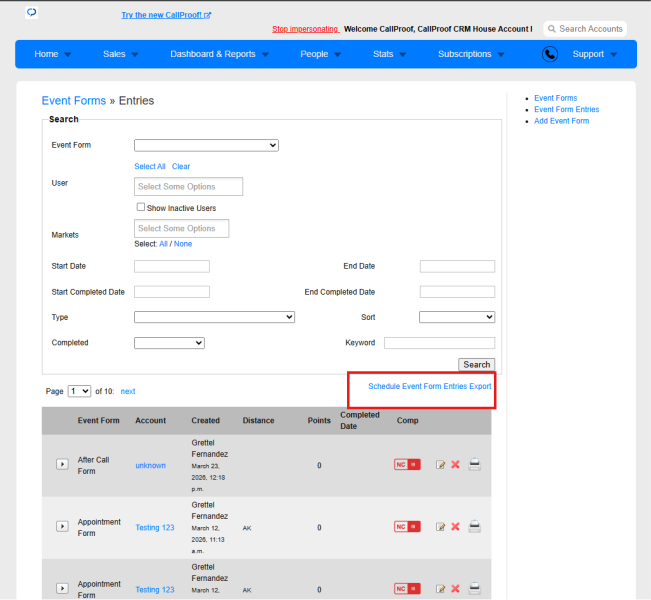651x600 pixels.
Task: Open the Dashboard & Reports menu
Action: tap(219, 54)
